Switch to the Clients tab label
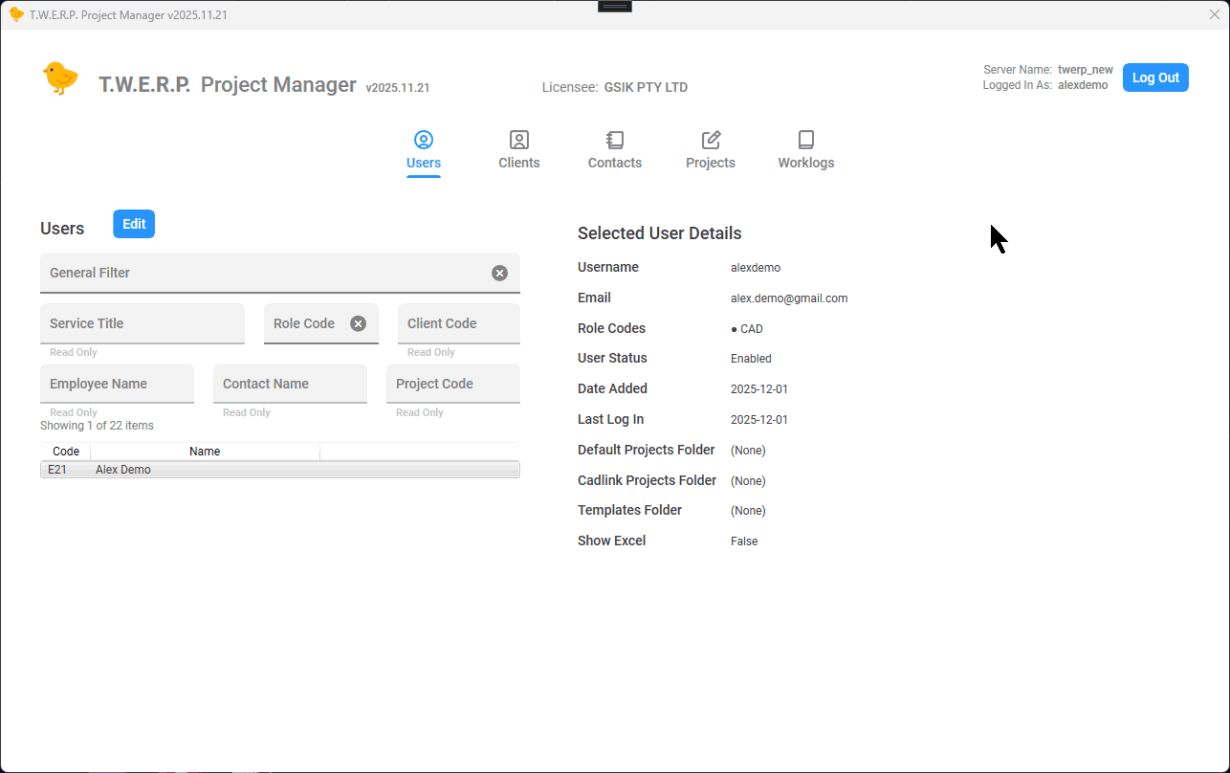 click(x=519, y=163)
